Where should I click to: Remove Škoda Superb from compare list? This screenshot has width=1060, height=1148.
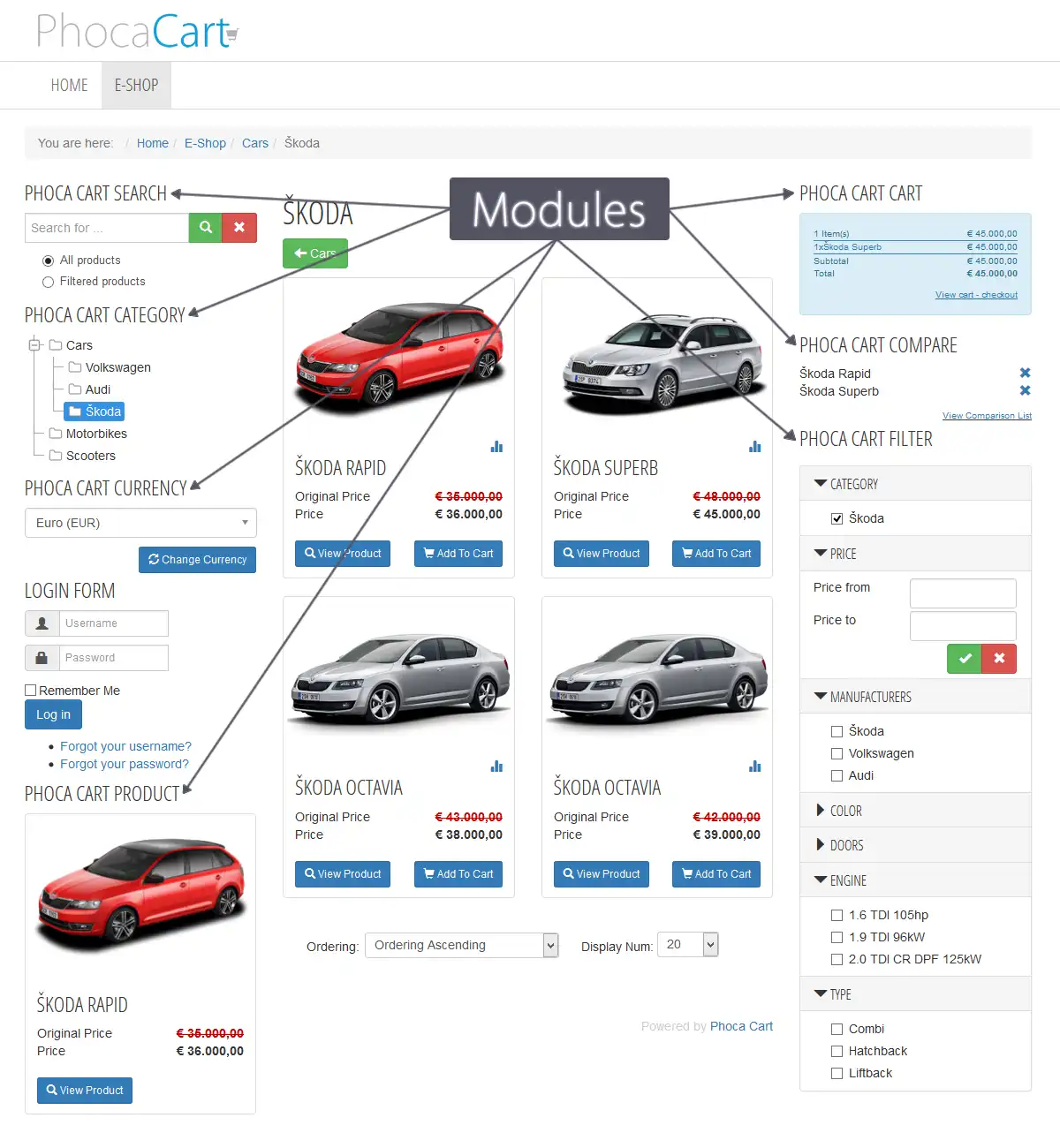1025,390
